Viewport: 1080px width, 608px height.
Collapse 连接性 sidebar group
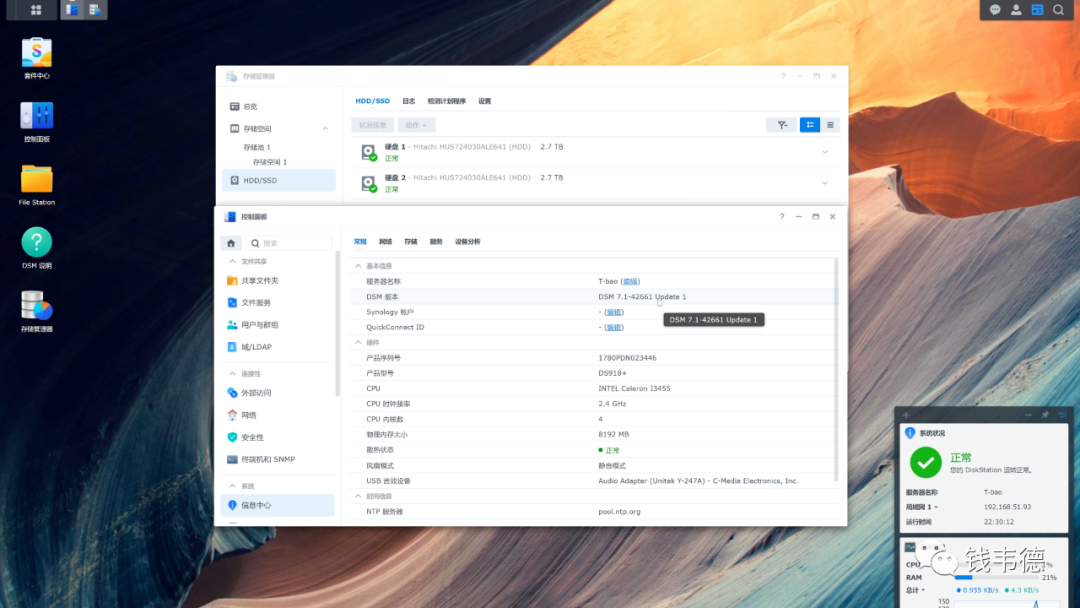(232, 373)
